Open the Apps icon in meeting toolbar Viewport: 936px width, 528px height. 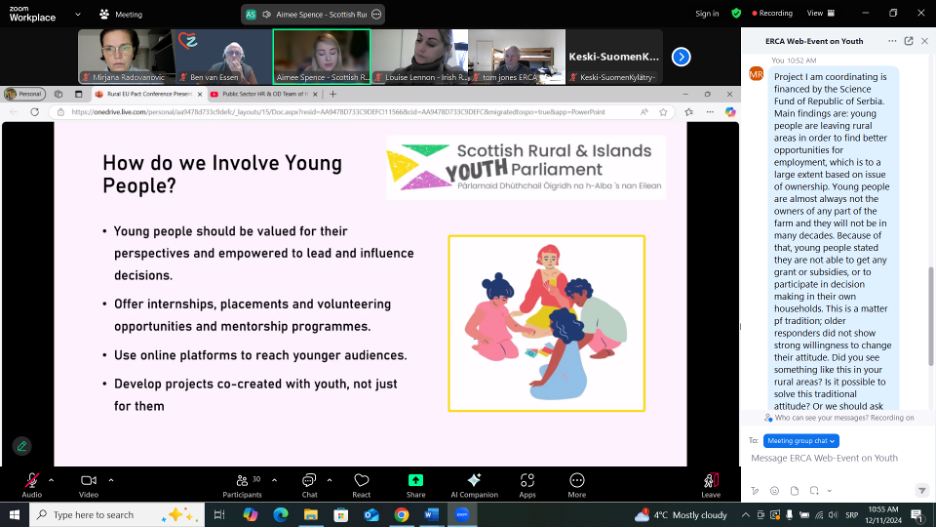point(527,482)
